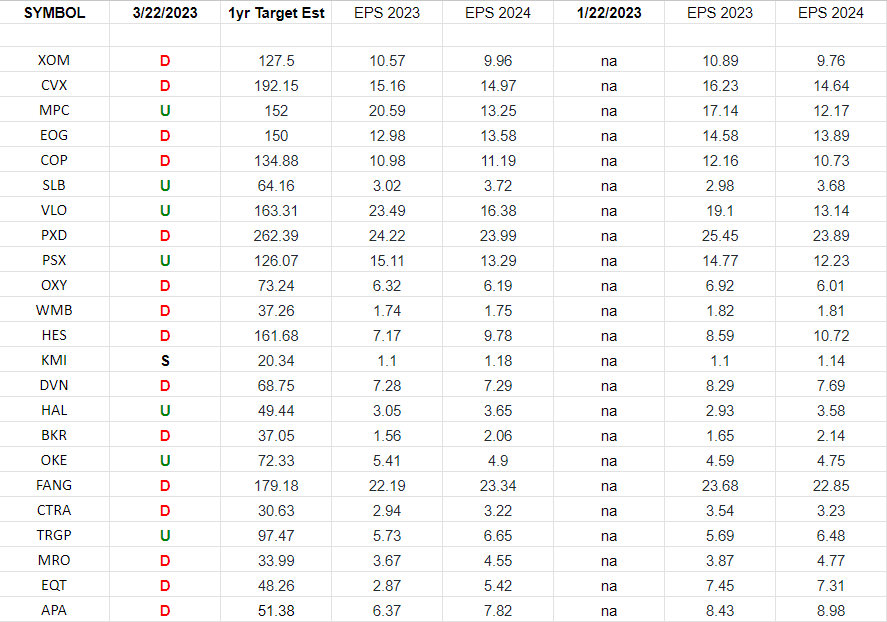The width and height of the screenshot is (887, 622).
Task: Select the green U rating in TRGP row
Action: click(x=165, y=536)
